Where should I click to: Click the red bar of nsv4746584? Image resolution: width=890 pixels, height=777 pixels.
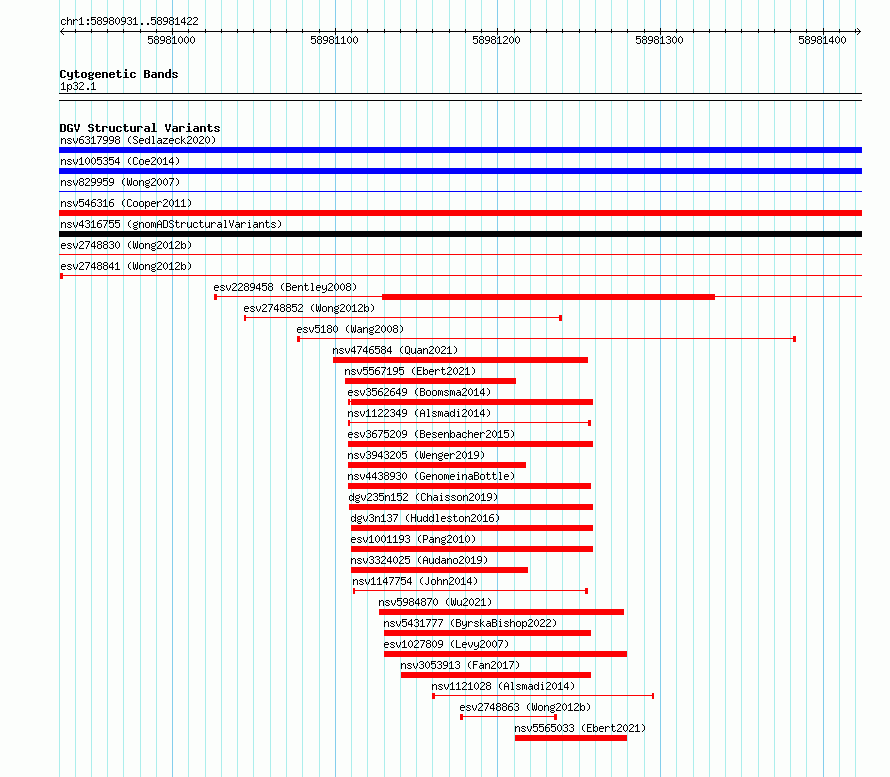click(x=460, y=360)
